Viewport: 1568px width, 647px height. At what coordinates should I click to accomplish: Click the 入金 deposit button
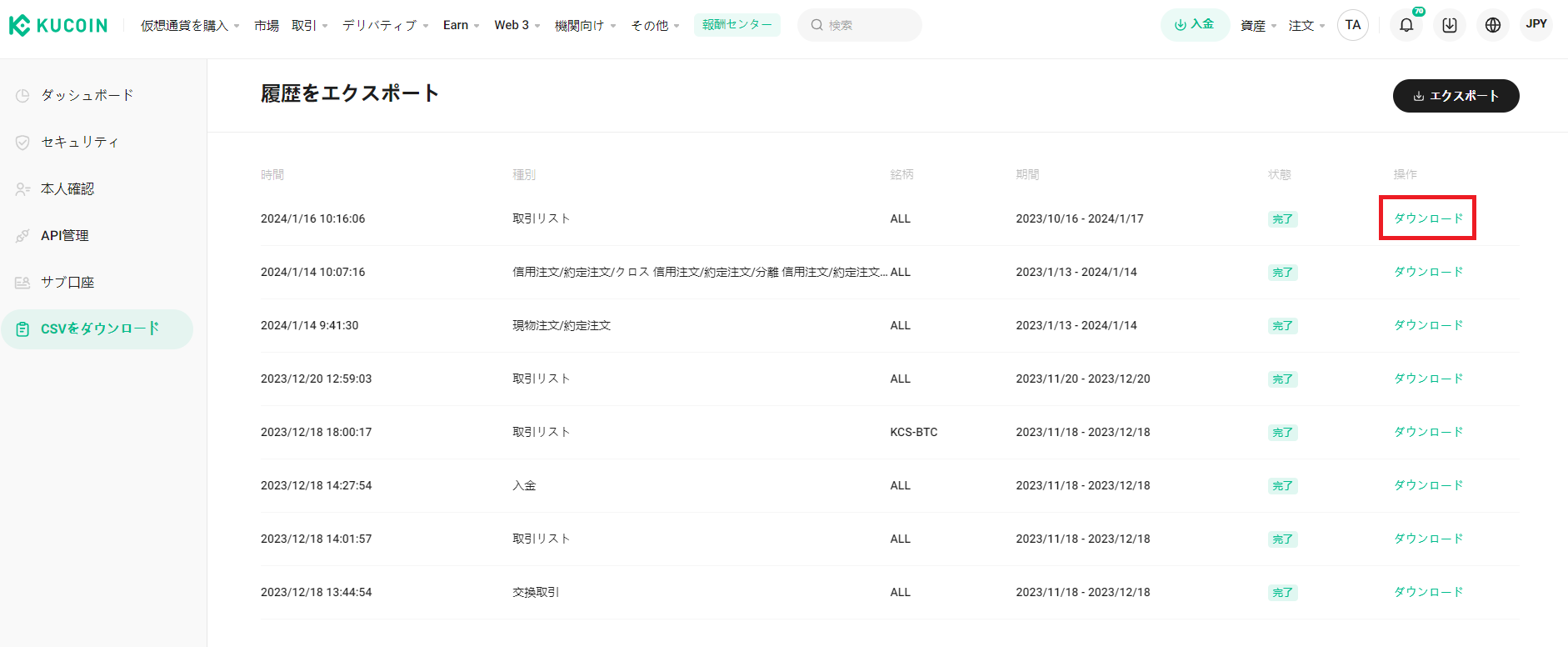(1194, 25)
